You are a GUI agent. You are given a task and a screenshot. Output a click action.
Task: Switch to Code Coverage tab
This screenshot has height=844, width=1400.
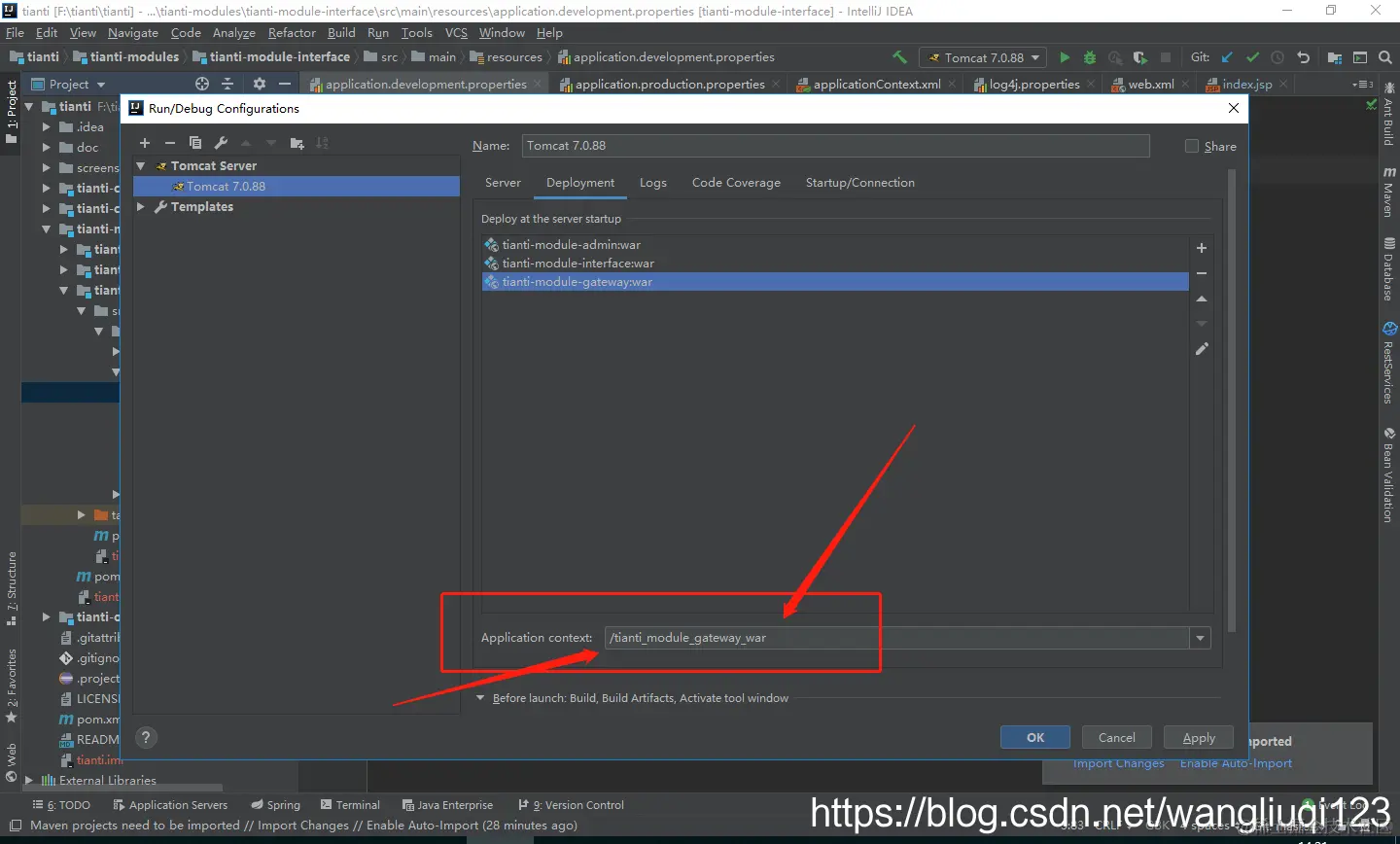point(736,183)
